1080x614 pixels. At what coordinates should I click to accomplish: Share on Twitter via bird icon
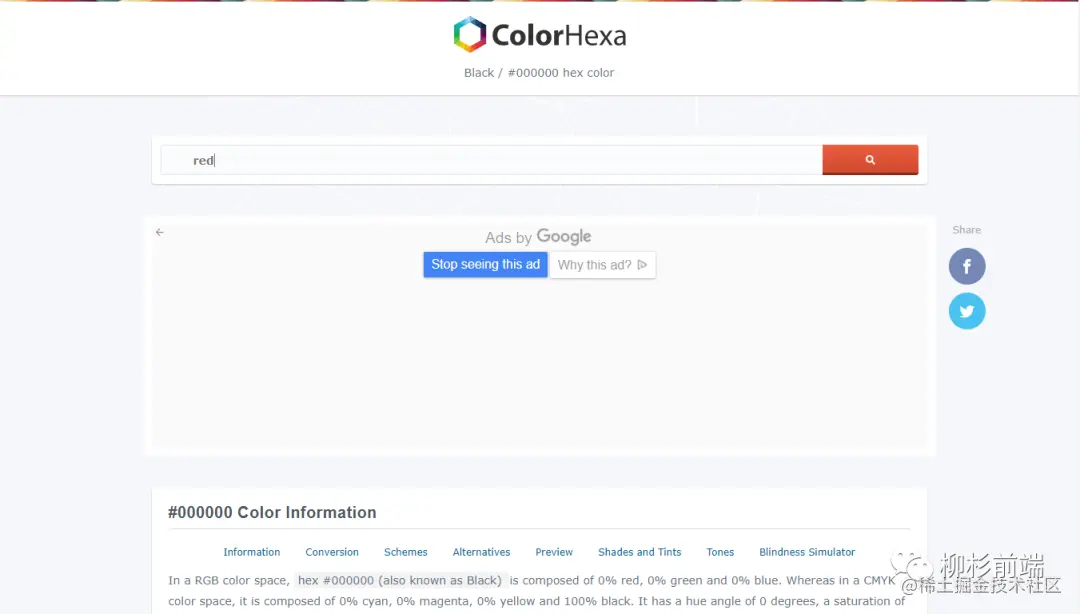pos(967,311)
